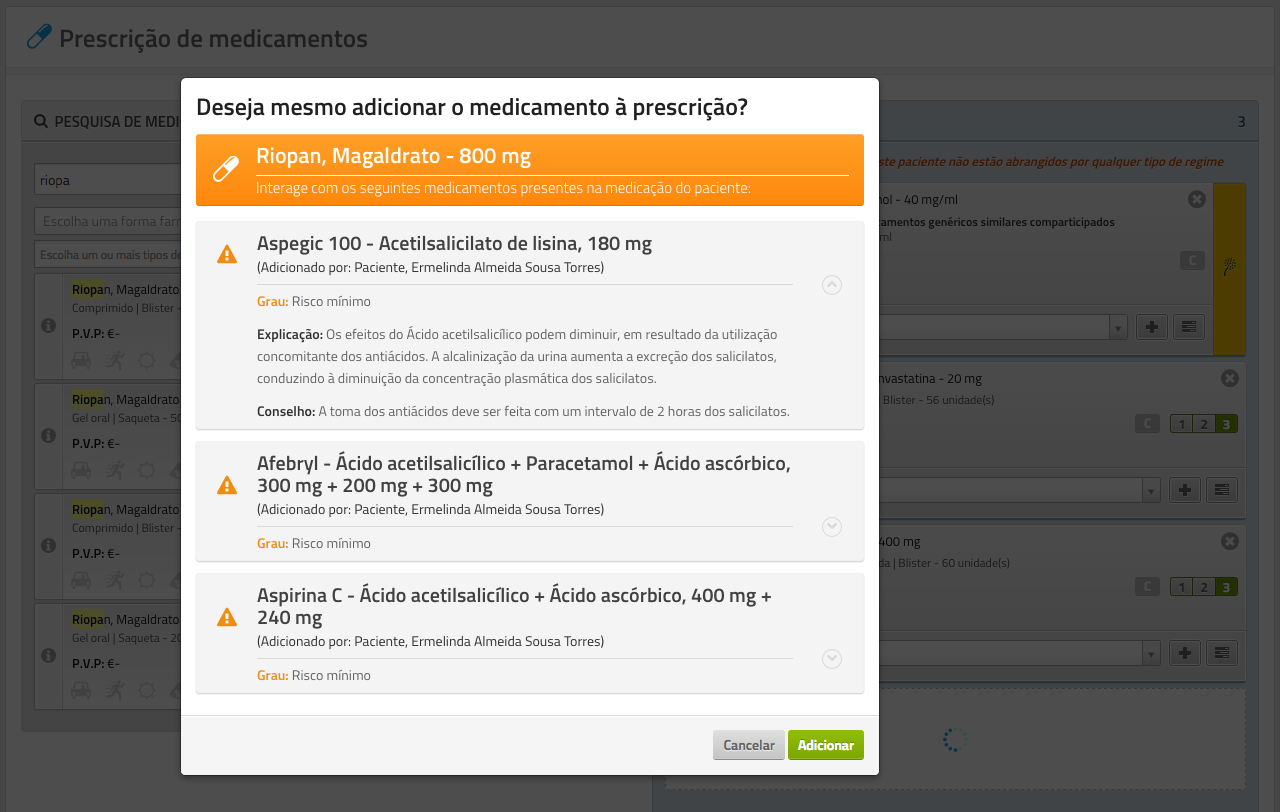Viewport: 1280px width, 812px height.
Task: Open the 'Escolha um ou mais tipos' selector
Action: (x=107, y=253)
